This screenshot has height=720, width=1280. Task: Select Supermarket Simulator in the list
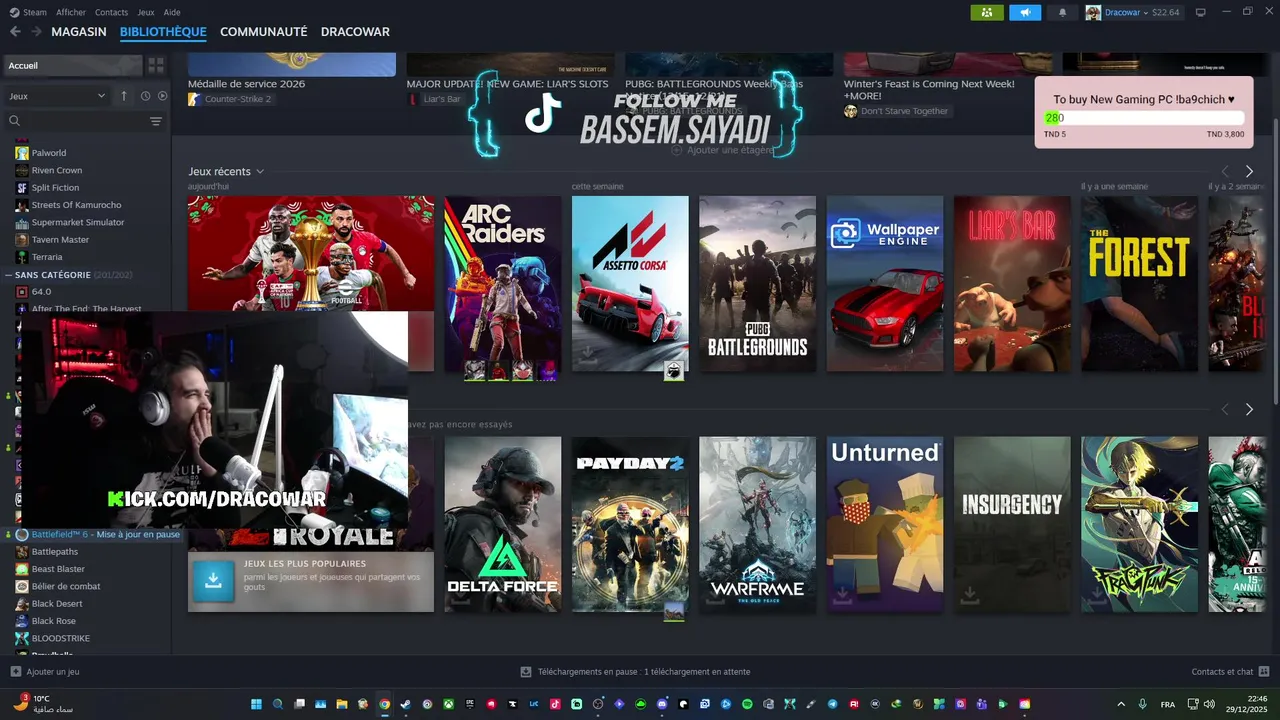coord(78,222)
